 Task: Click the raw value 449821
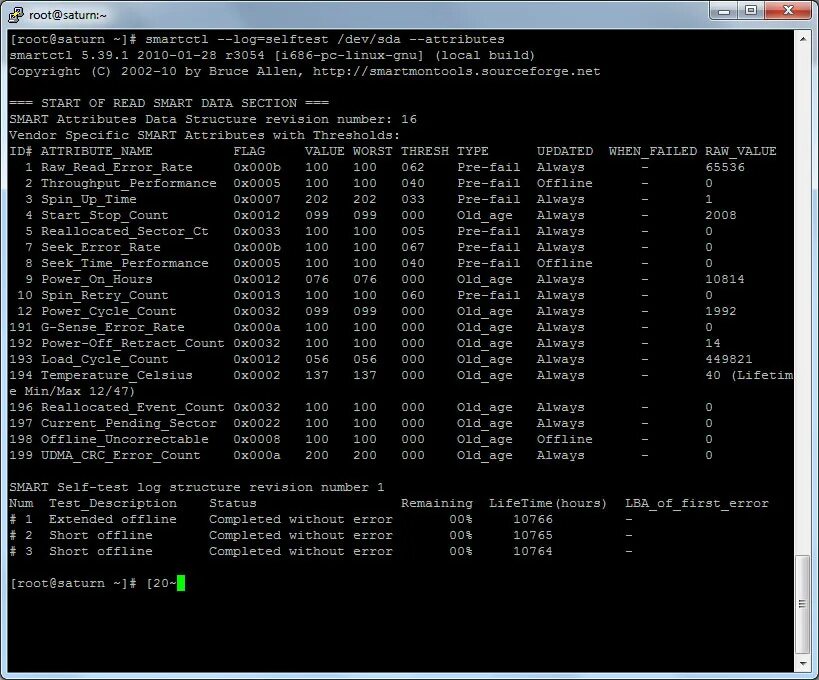click(729, 359)
